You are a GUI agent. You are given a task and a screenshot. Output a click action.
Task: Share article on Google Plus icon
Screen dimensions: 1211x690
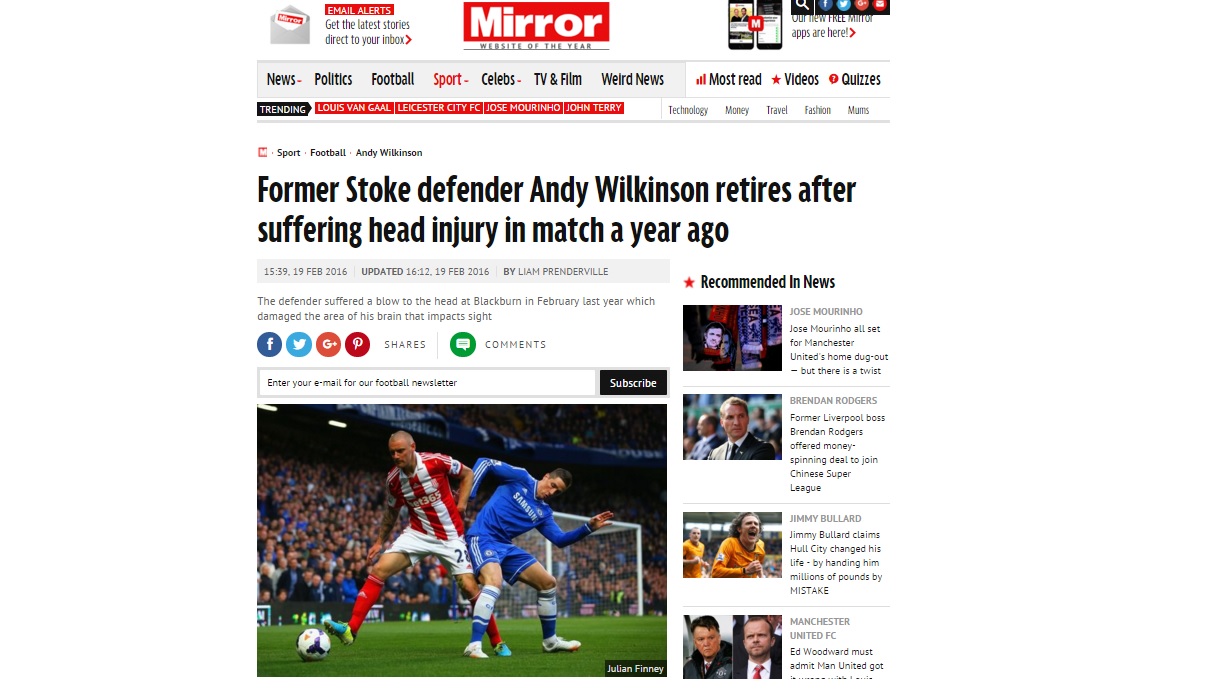(x=329, y=345)
